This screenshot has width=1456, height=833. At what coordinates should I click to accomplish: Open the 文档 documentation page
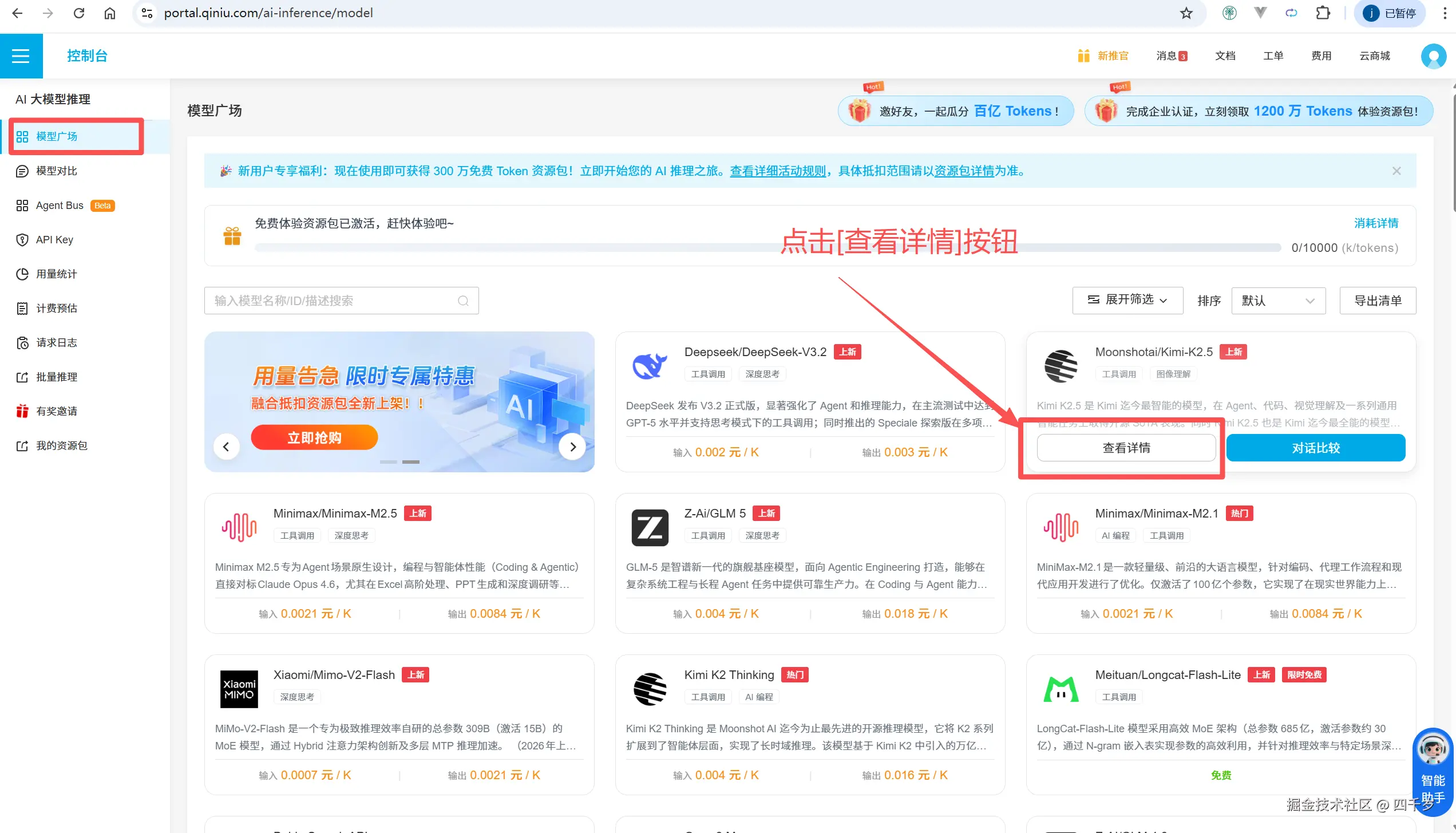point(1225,56)
